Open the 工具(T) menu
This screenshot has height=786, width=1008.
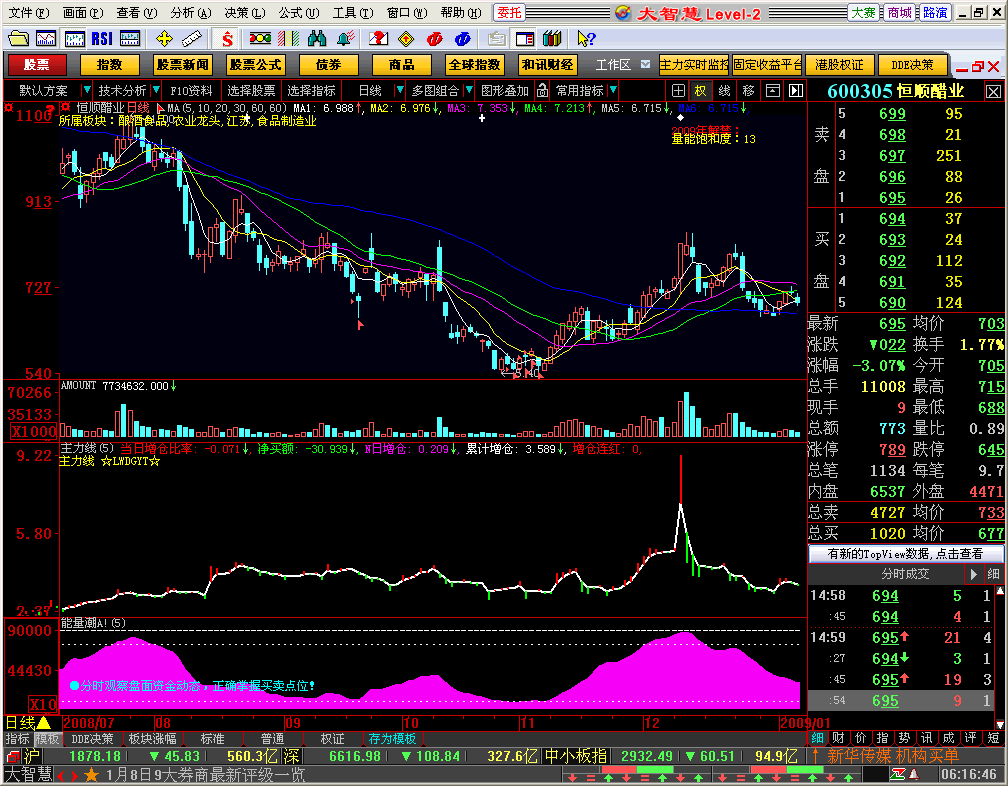pyautogui.click(x=352, y=12)
